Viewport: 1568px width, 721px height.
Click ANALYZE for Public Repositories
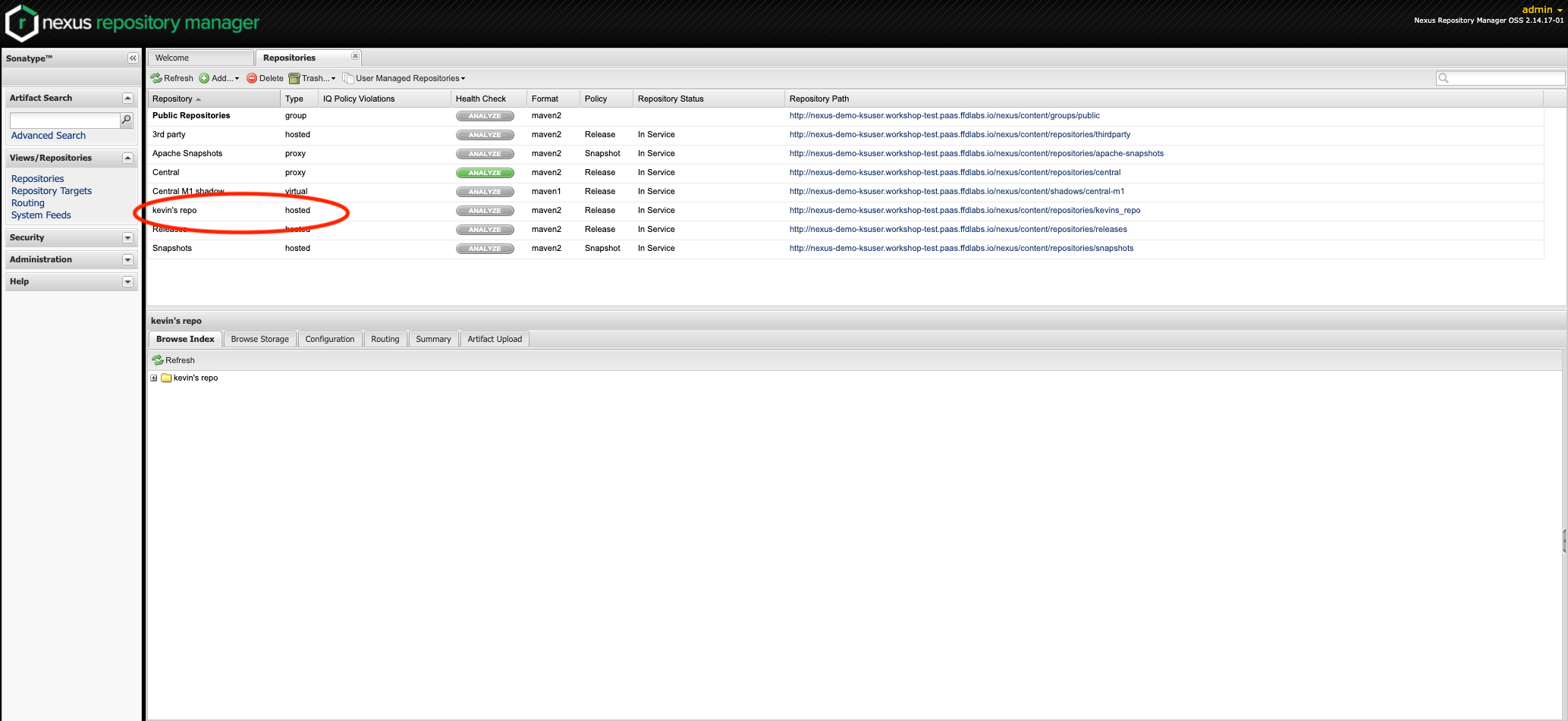pyautogui.click(x=485, y=116)
